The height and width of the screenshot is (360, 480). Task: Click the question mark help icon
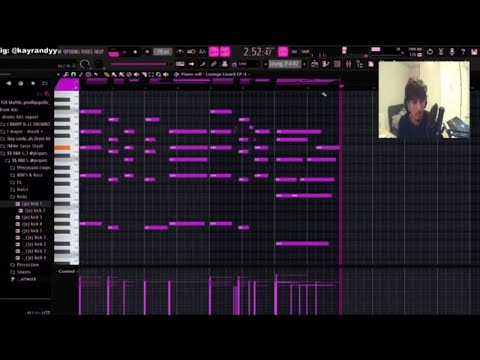coord(463,52)
